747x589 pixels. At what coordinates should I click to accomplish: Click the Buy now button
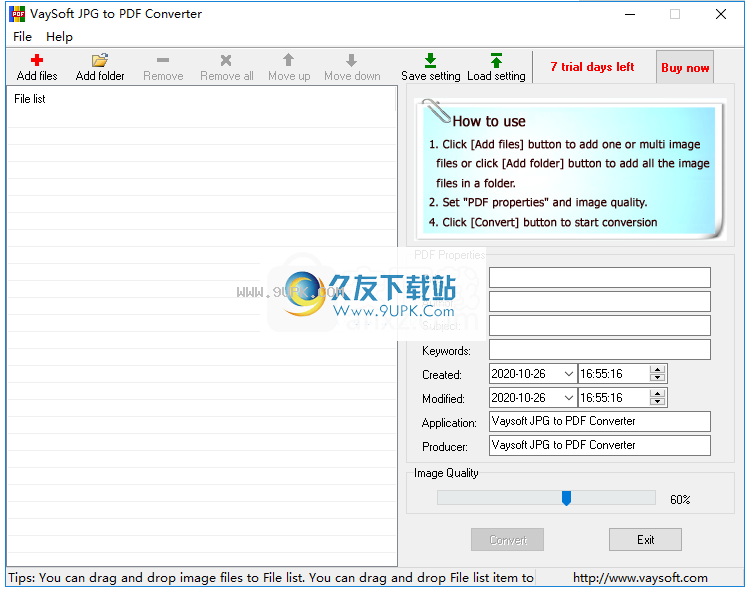(x=685, y=67)
